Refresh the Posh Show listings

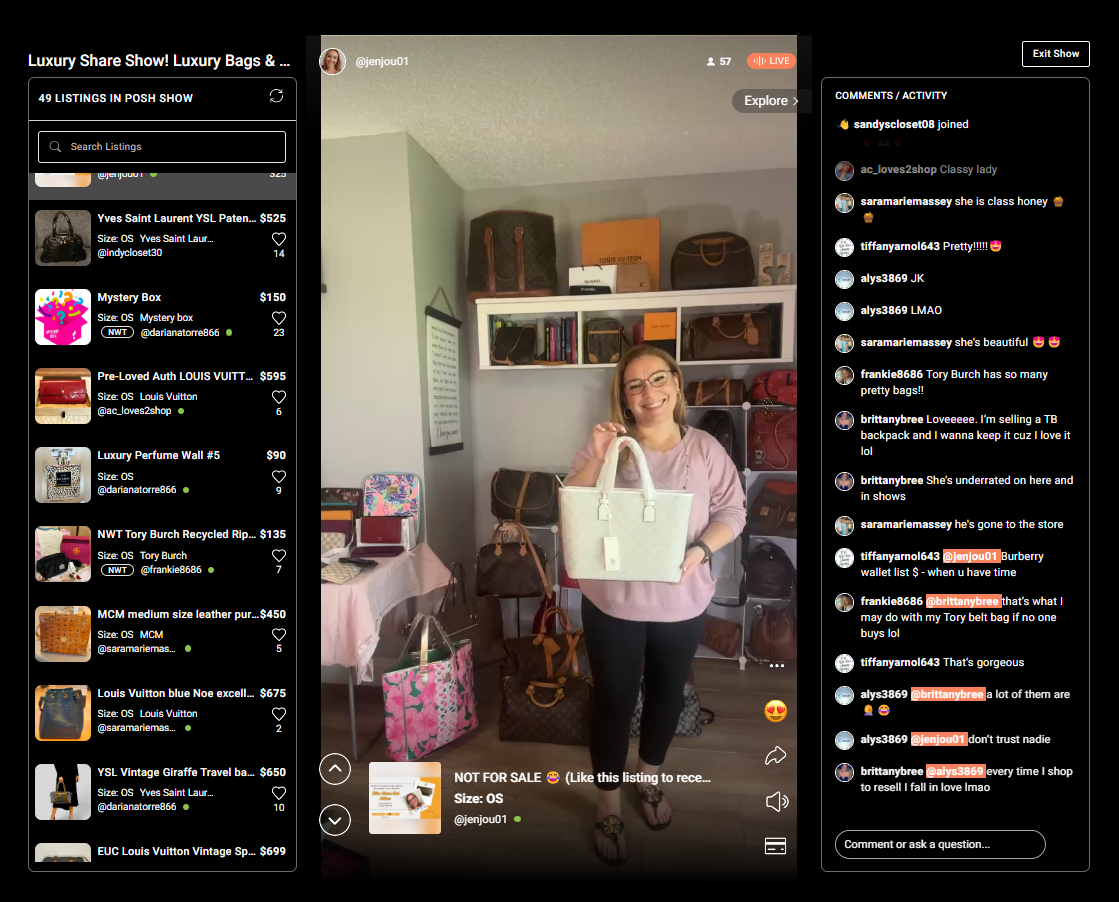point(277,96)
